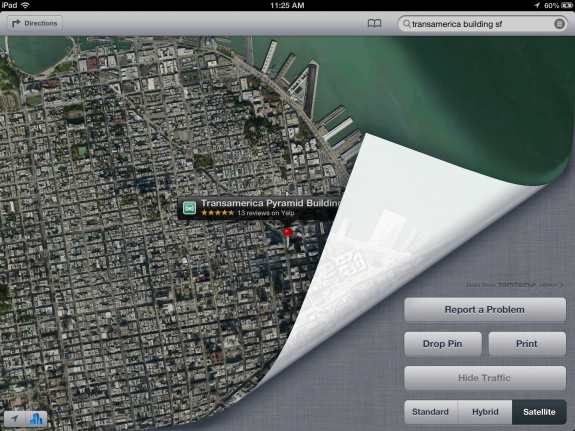The image size is (575, 431).
Task: Tap Hide Traffic button
Action: click(485, 378)
